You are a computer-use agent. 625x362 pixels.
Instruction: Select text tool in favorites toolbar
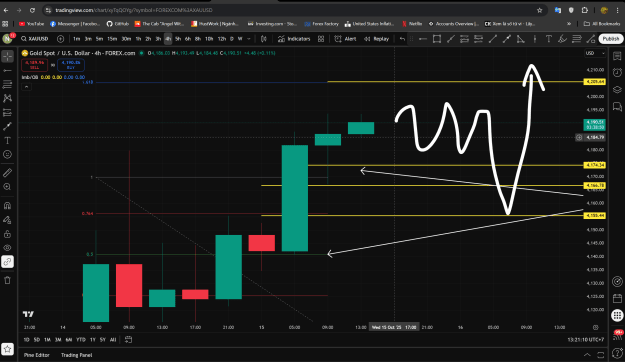[x=548, y=39]
